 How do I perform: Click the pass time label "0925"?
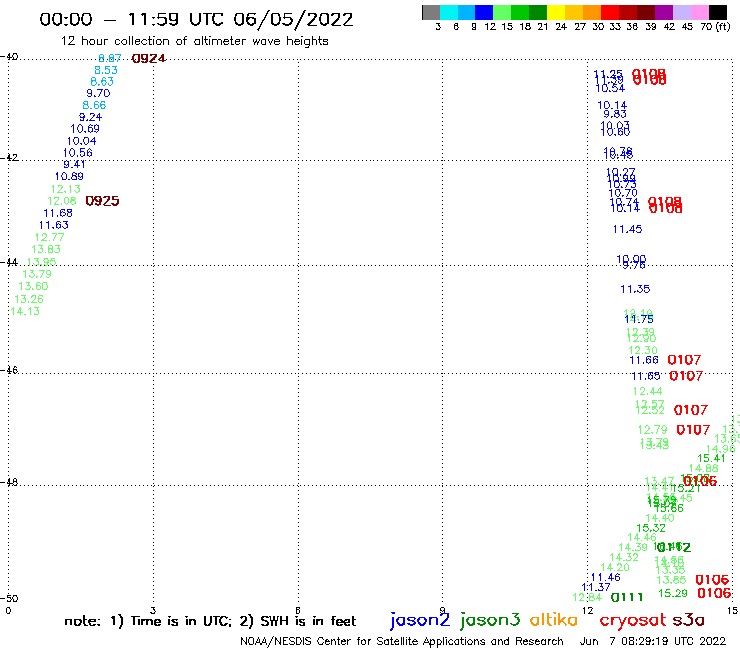[x=102, y=201]
